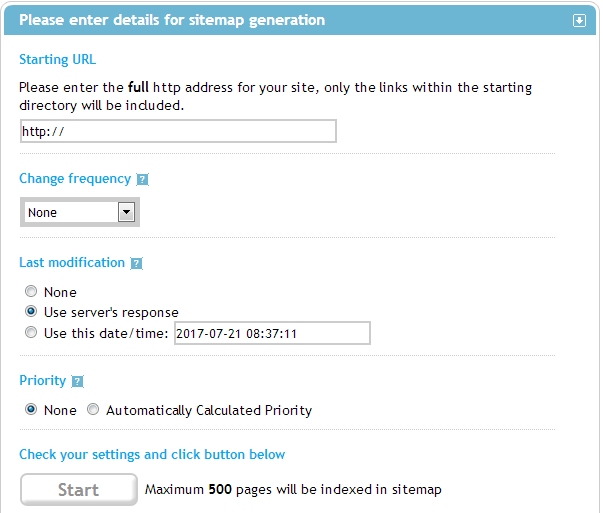Select None under Last modification
This screenshot has width=603, height=513.
pos(32,292)
